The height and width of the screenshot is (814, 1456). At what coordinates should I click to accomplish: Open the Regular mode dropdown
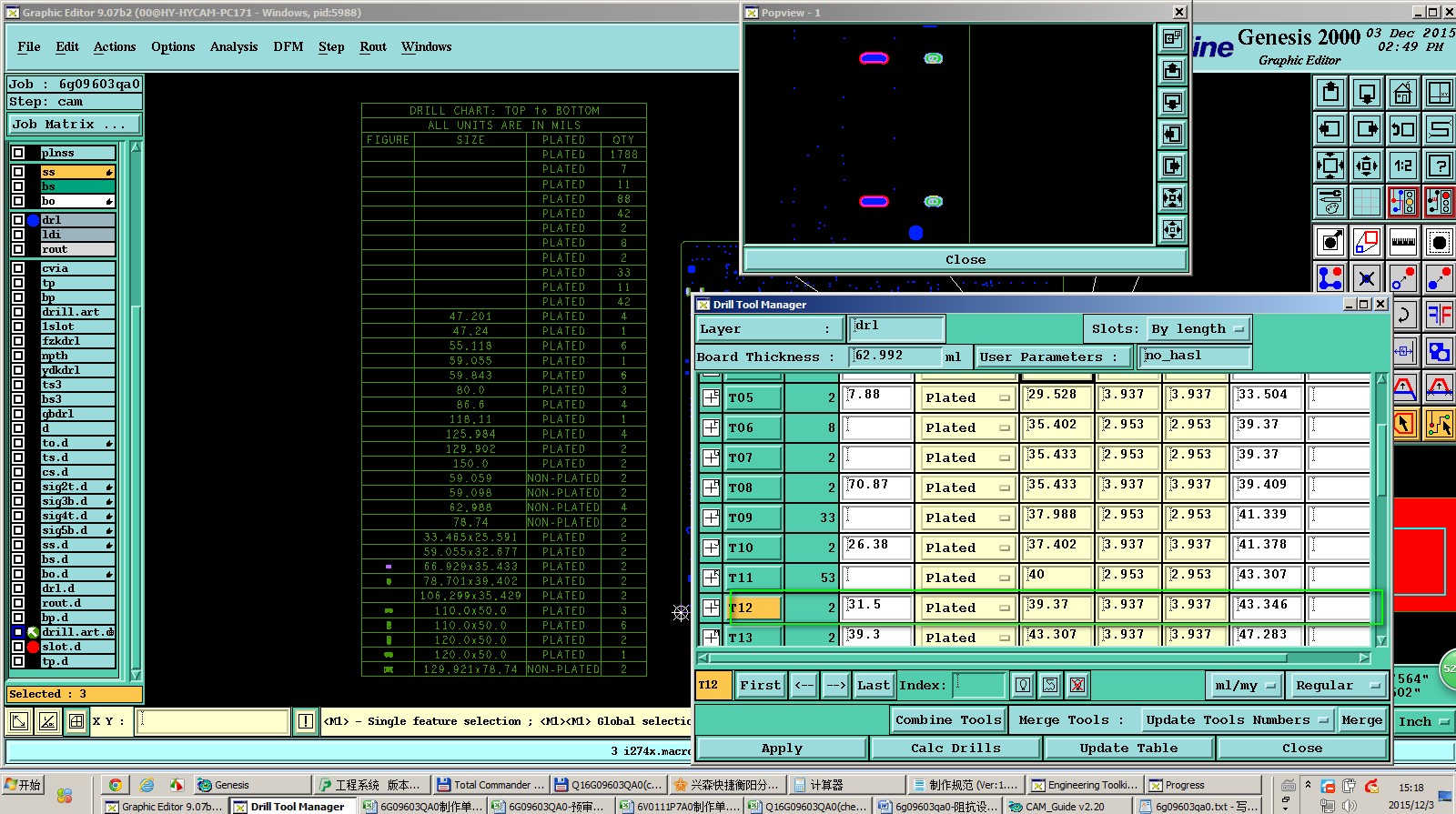pos(1339,686)
